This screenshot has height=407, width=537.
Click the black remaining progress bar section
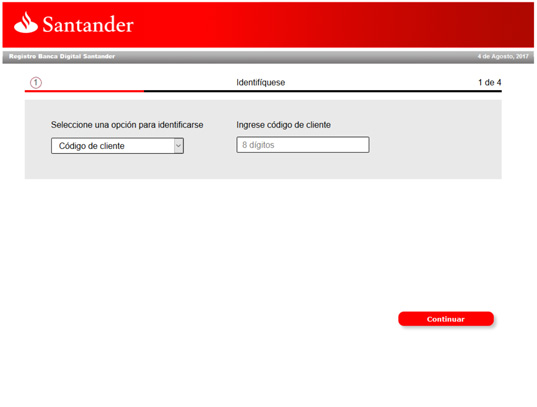[323, 91]
